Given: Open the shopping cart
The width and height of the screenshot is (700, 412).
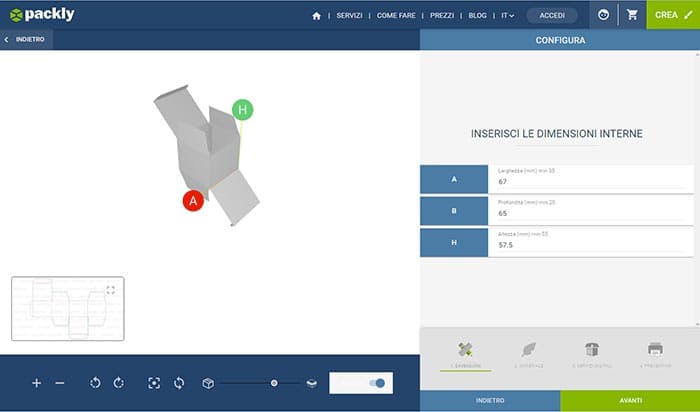Looking at the screenshot, I should tap(632, 15).
